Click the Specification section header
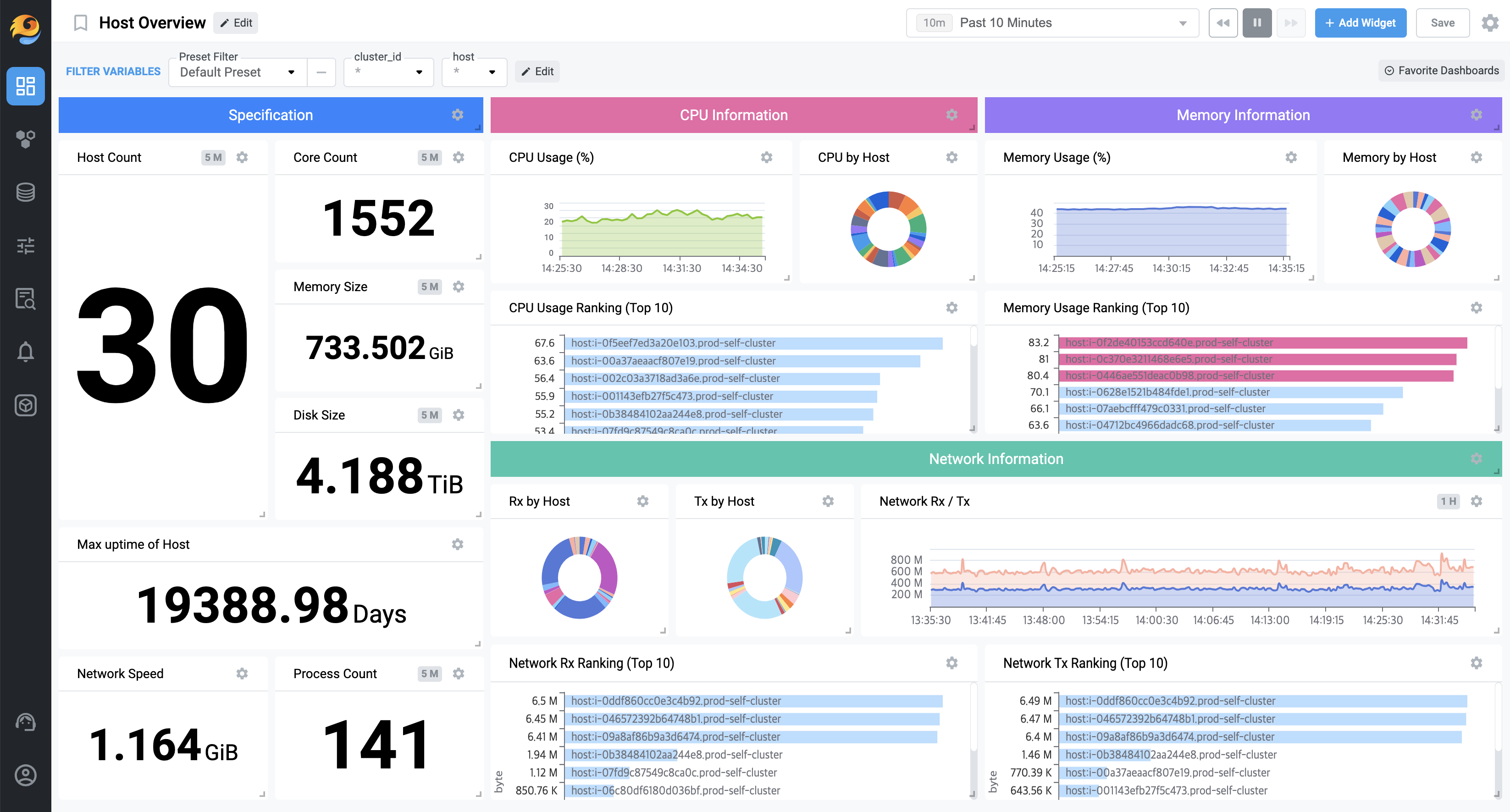 pyautogui.click(x=270, y=115)
